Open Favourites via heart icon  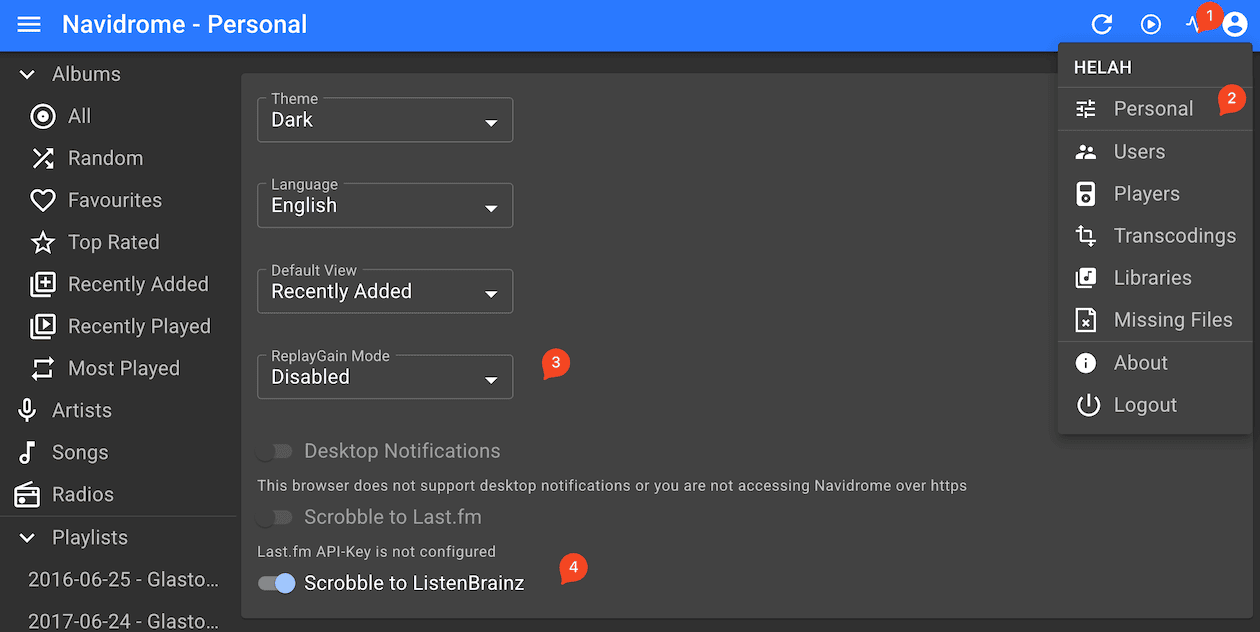(43, 200)
